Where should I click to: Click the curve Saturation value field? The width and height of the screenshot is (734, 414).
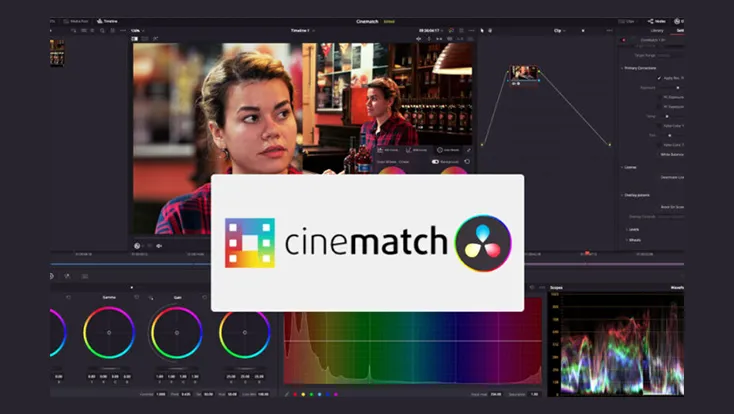tap(534, 394)
